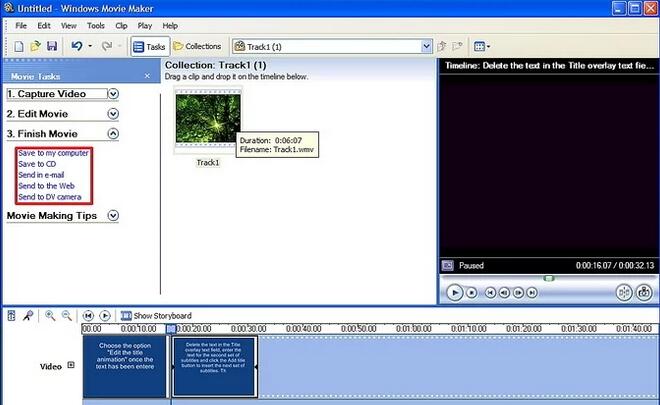The image size is (660, 405).
Task: Expand the Capture Video section
Action: tap(113, 93)
